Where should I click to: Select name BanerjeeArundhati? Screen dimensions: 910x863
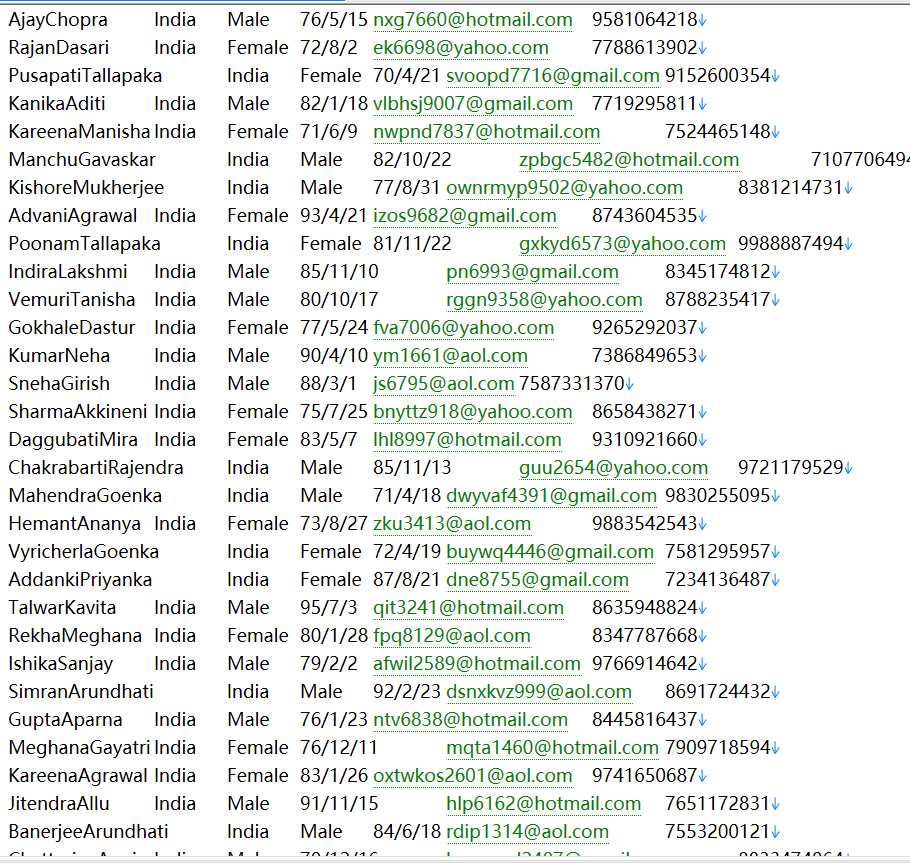(x=88, y=831)
